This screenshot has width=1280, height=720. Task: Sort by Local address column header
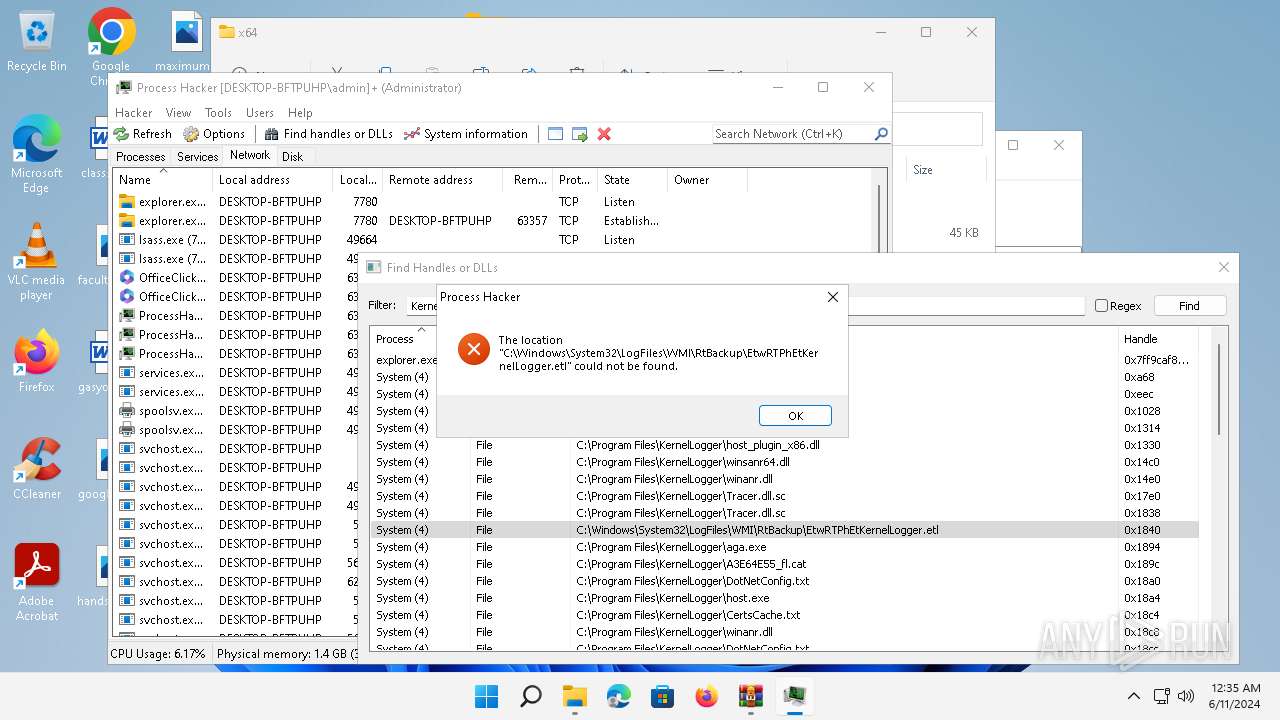tap(273, 180)
